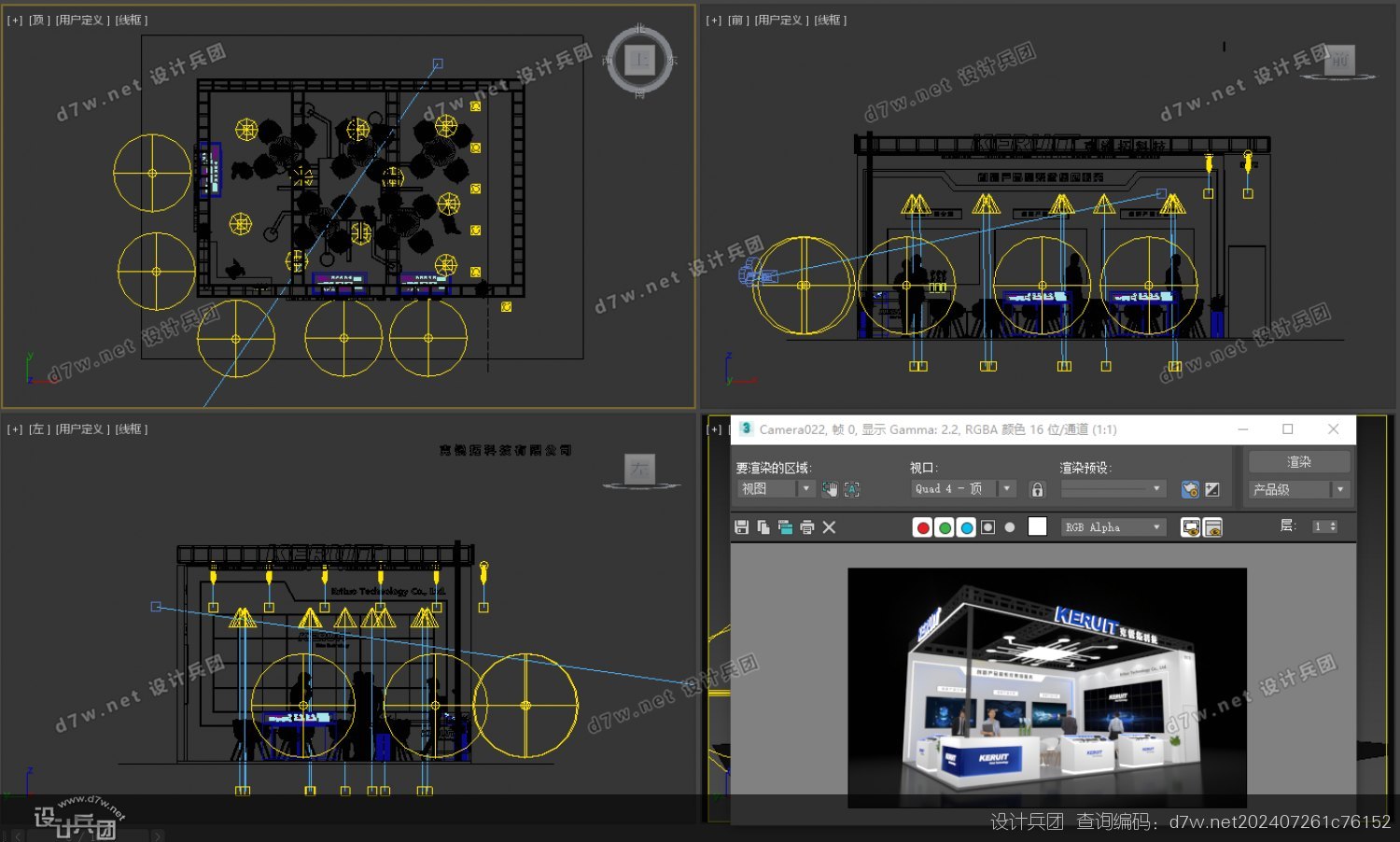Open the [左] view label menu
Viewport: 1400px width, 842px height.
click(x=39, y=429)
